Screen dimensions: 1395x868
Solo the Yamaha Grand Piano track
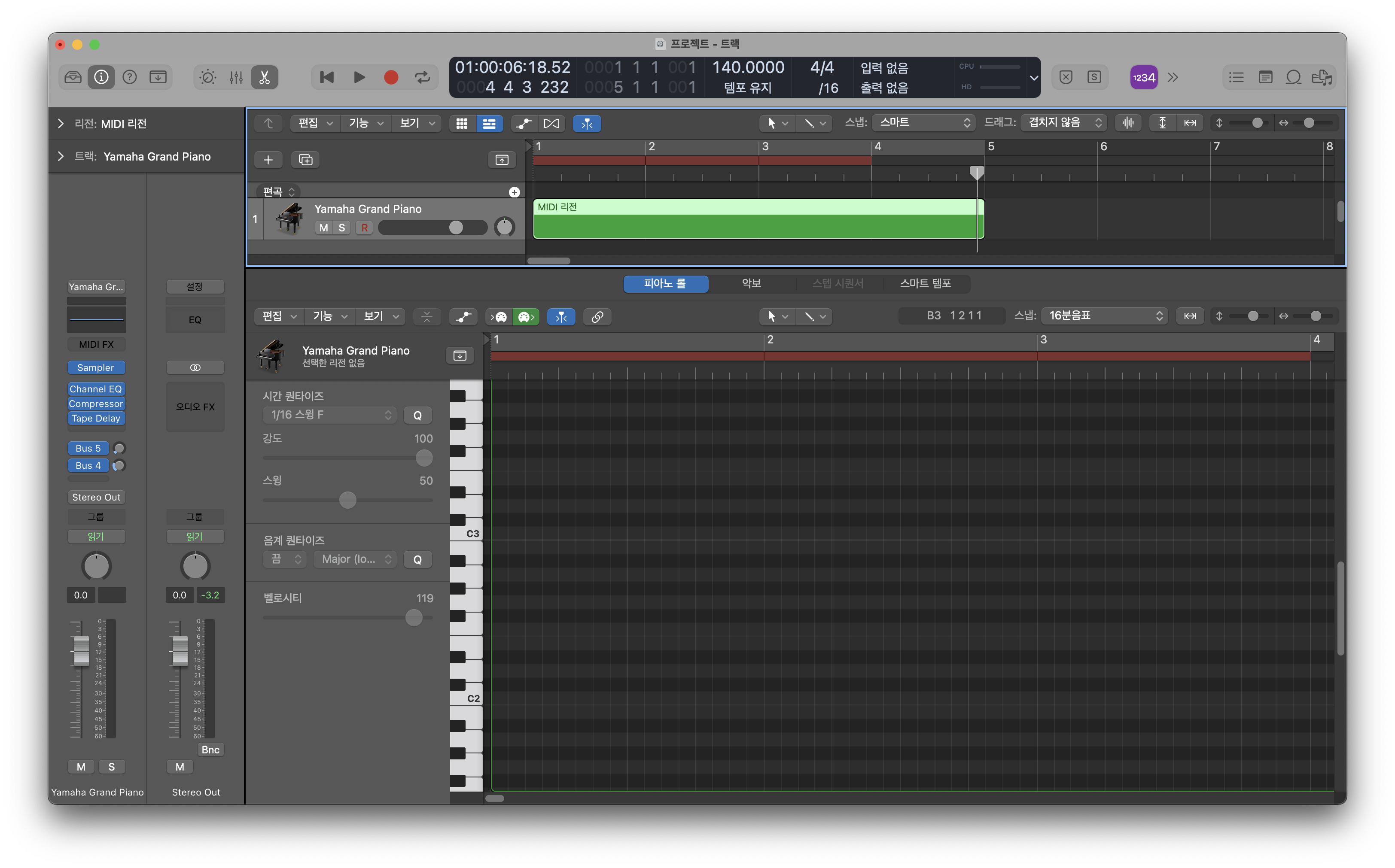coord(342,228)
